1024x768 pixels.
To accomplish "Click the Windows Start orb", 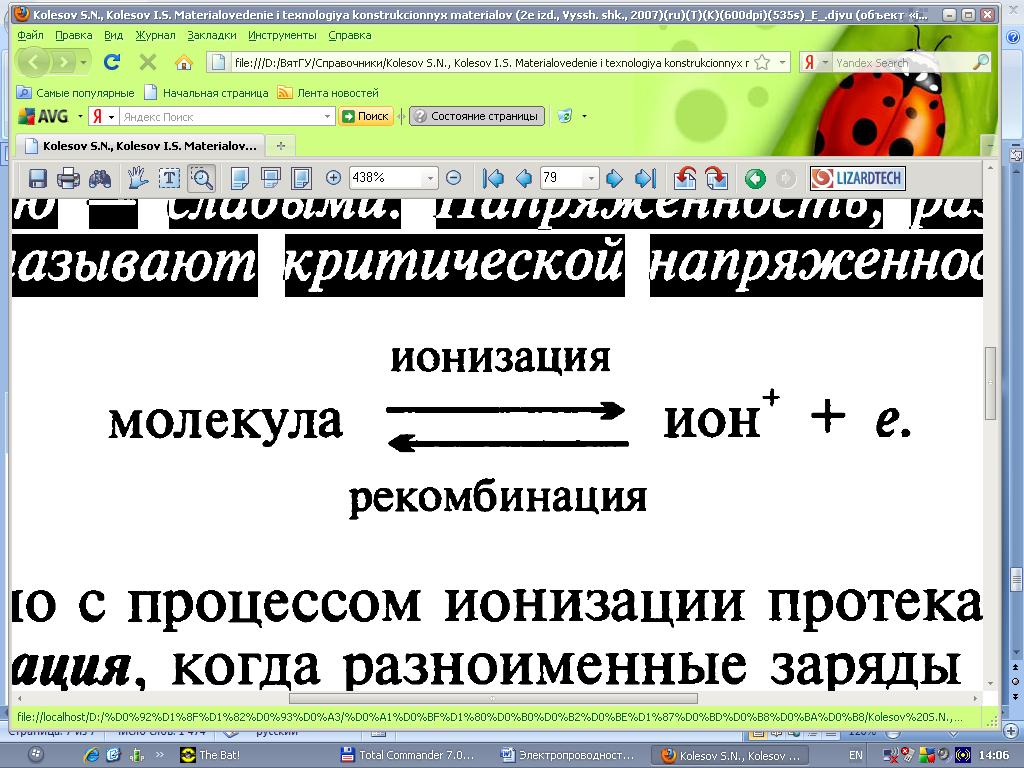I will [x=36, y=755].
